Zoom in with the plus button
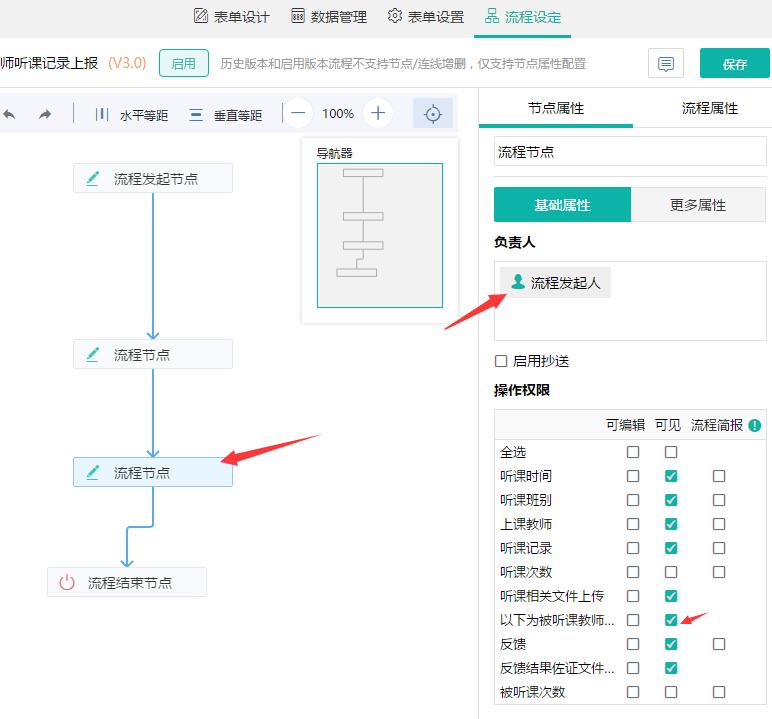 coord(378,113)
